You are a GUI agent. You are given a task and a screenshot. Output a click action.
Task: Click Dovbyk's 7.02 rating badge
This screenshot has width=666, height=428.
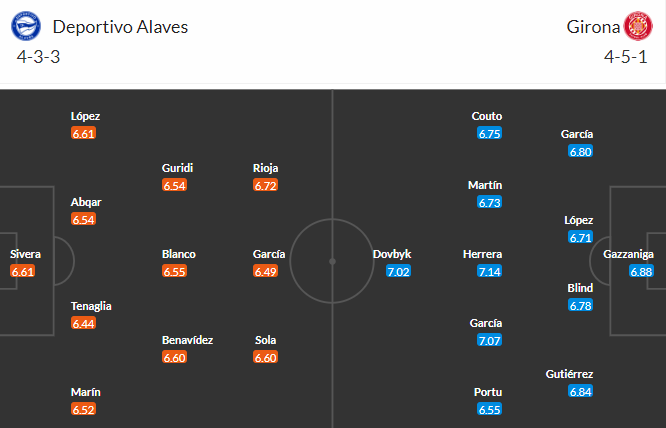pos(398,271)
